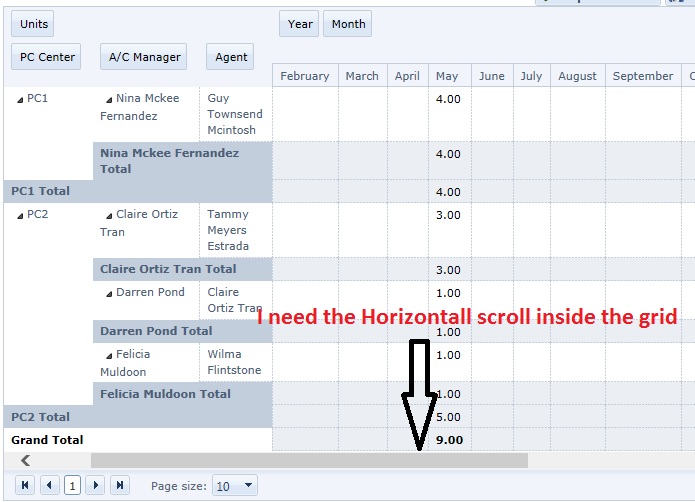Image resolution: width=695 pixels, height=502 pixels.
Task: Jump to last page pager icon
Action: click(x=120, y=485)
